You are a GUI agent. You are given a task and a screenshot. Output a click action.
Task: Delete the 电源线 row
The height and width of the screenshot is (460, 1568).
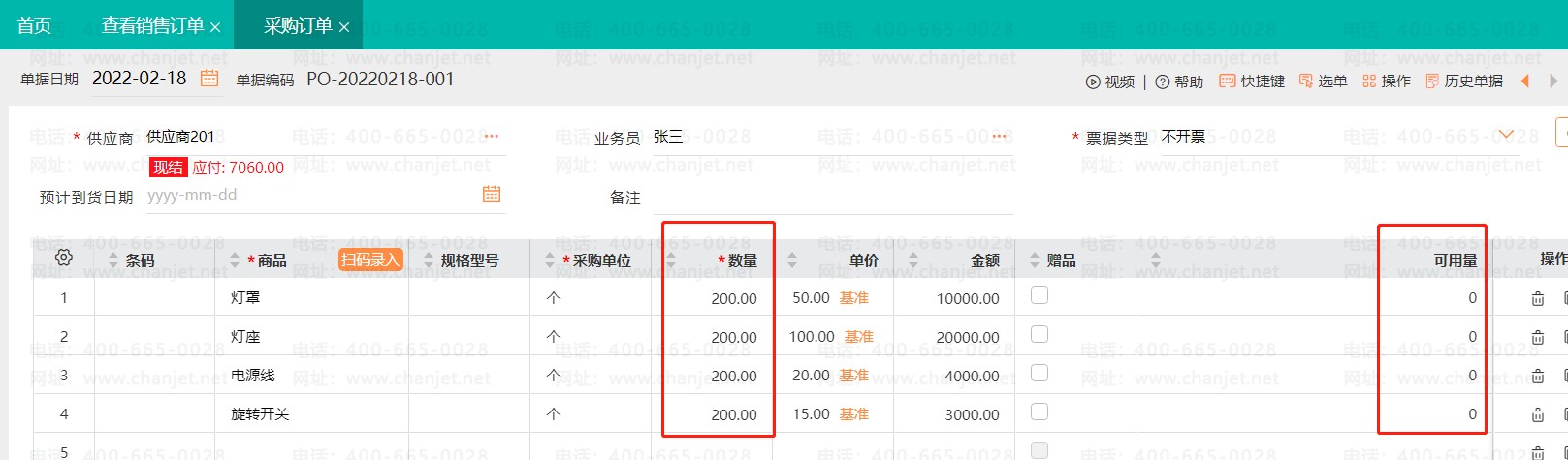tap(1538, 376)
